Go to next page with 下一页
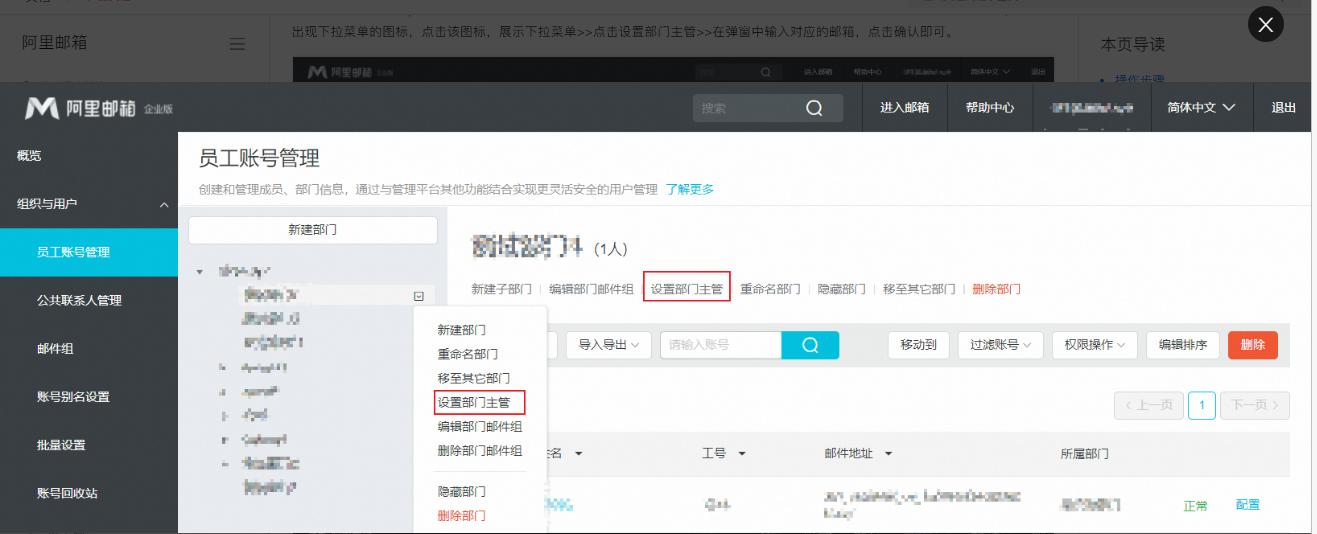The width and height of the screenshot is (1317, 534). (x=1255, y=405)
